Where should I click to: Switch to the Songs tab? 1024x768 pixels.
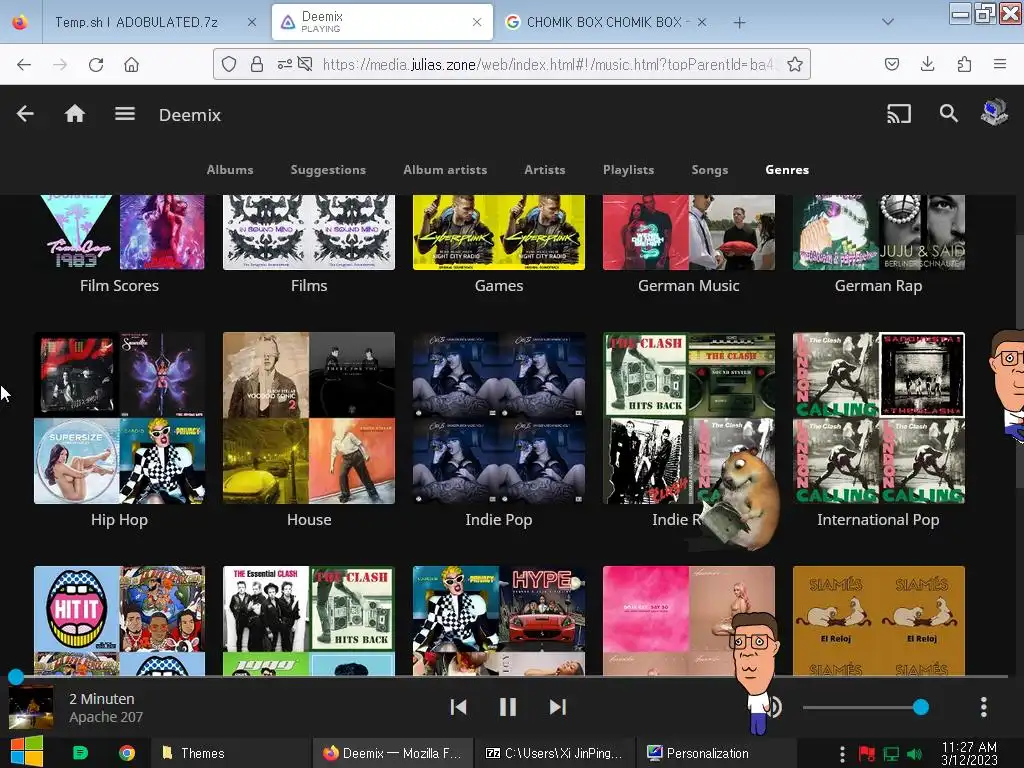point(709,170)
